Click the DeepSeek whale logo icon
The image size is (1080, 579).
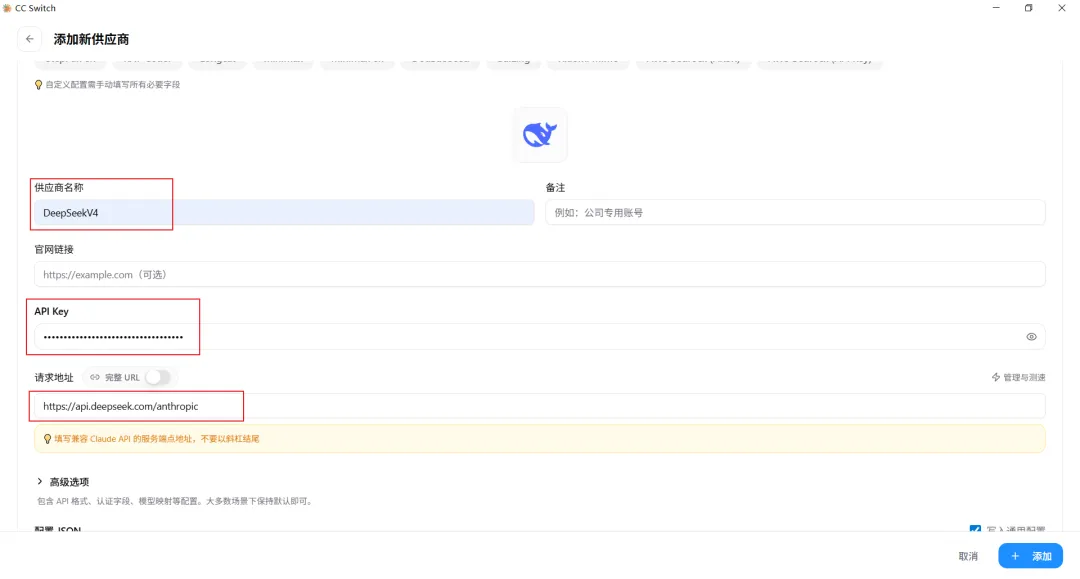pyautogui.click(x=540, y=134)
